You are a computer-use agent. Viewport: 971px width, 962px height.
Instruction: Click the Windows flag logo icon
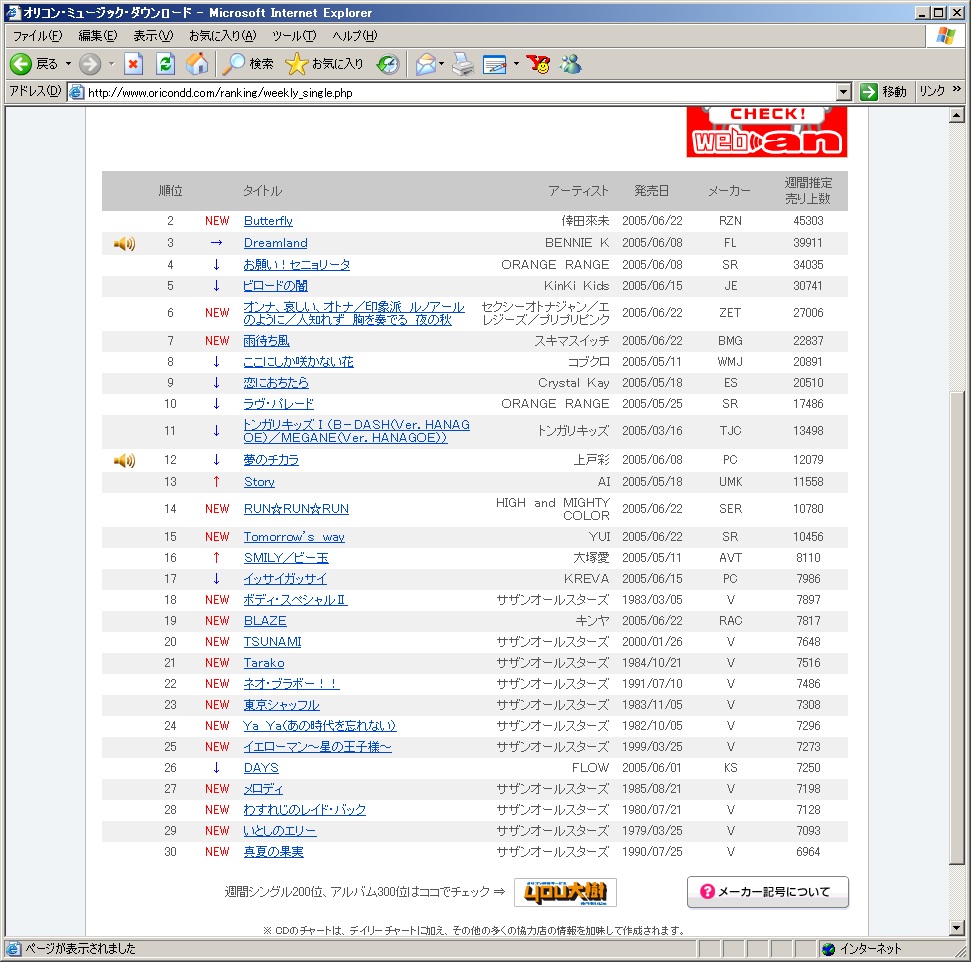pos(946,36)
